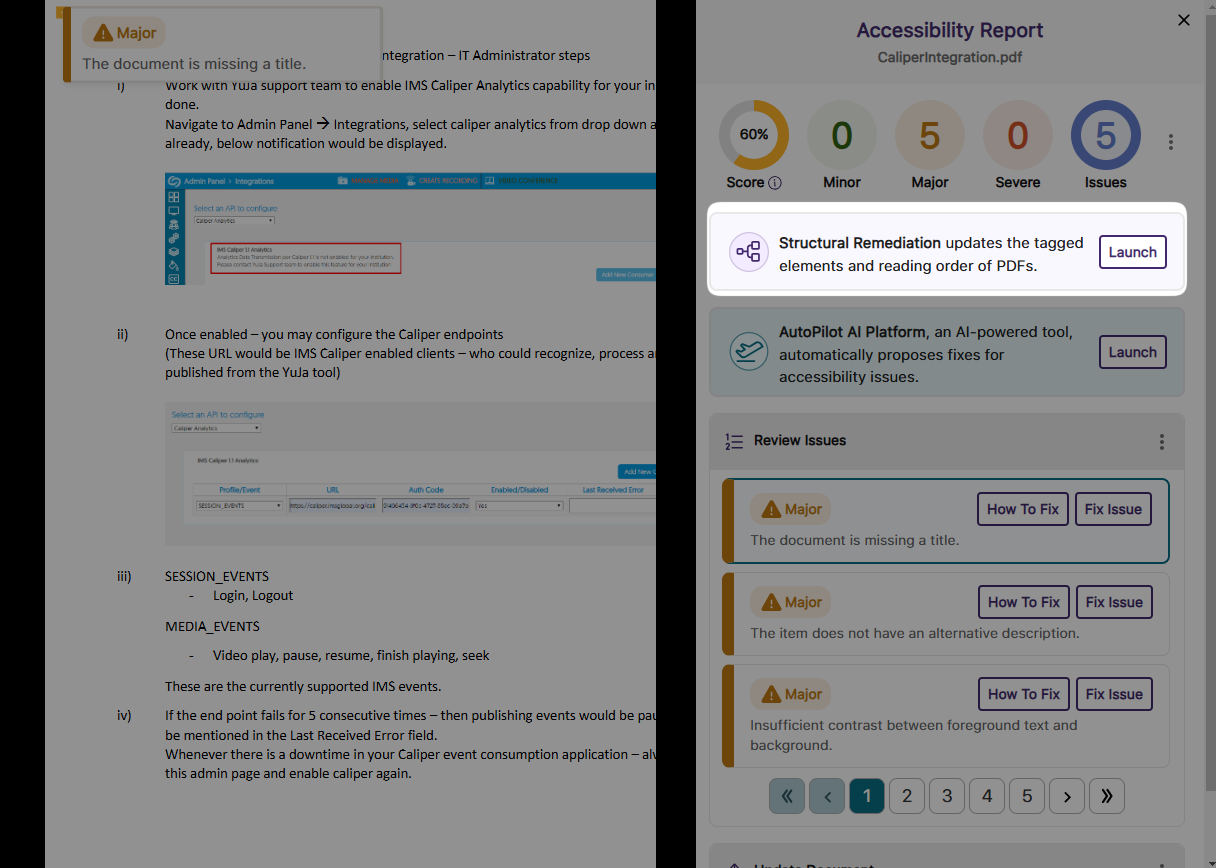1216x868 pixels.
Task: Jump to last page of issues
Action: pyautogui.click(x=1107, y=796)
